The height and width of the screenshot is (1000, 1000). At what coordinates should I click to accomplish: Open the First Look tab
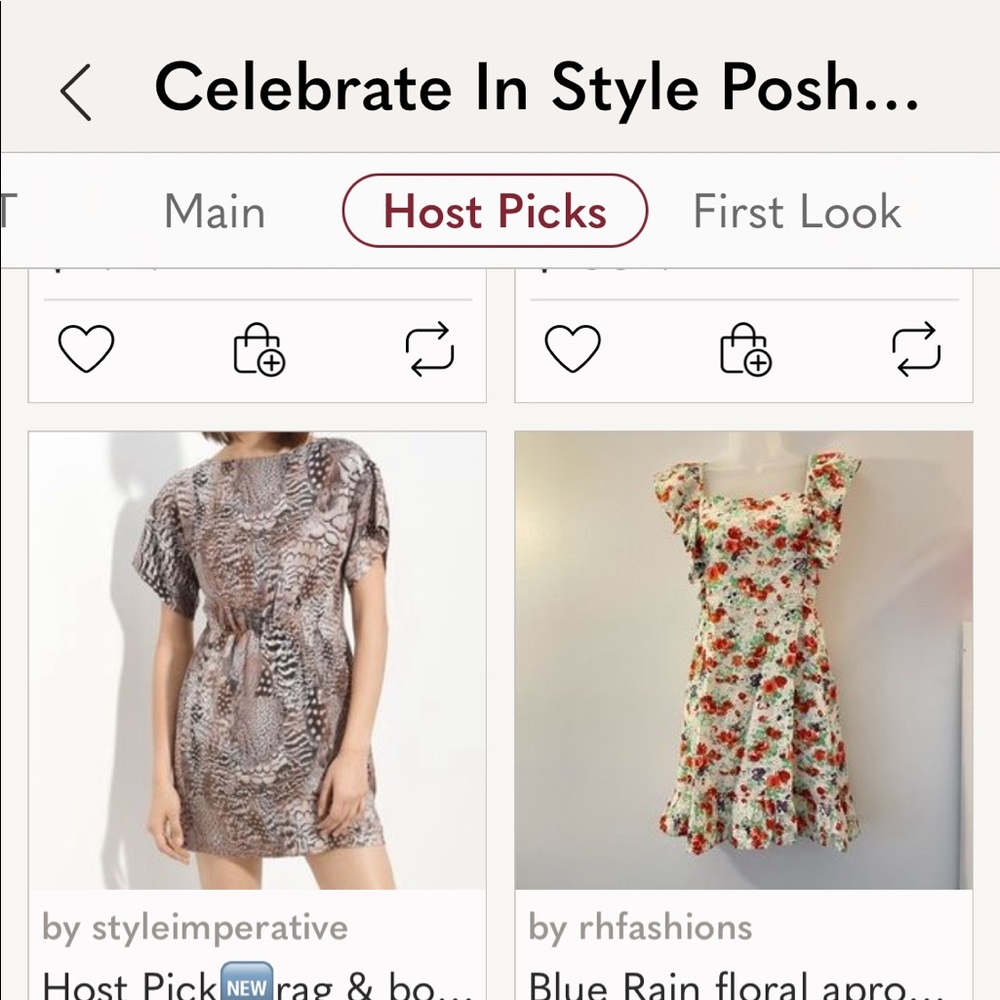(797, 211)
